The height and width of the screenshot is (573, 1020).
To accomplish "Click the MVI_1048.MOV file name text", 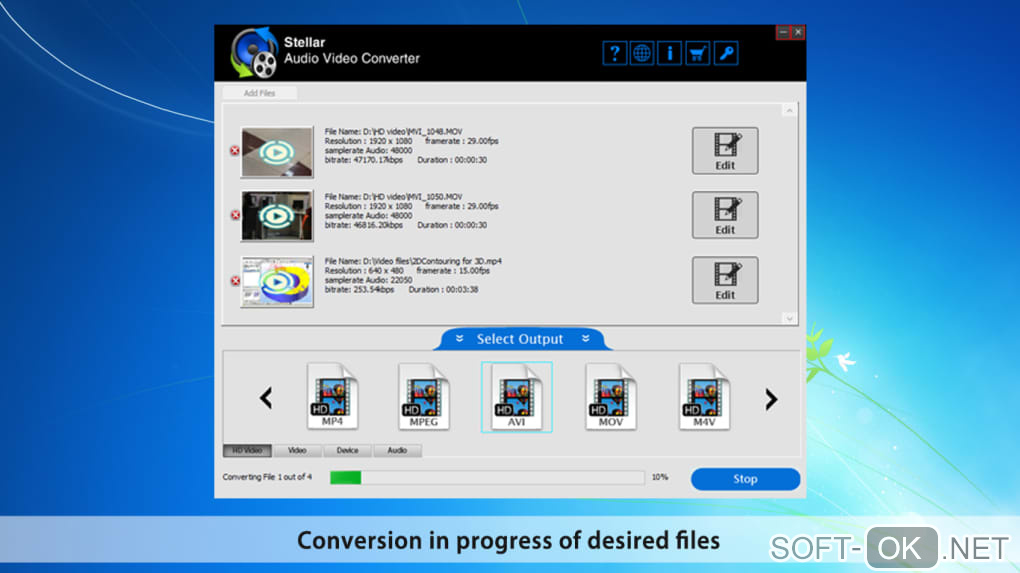I will click(394, 131).
